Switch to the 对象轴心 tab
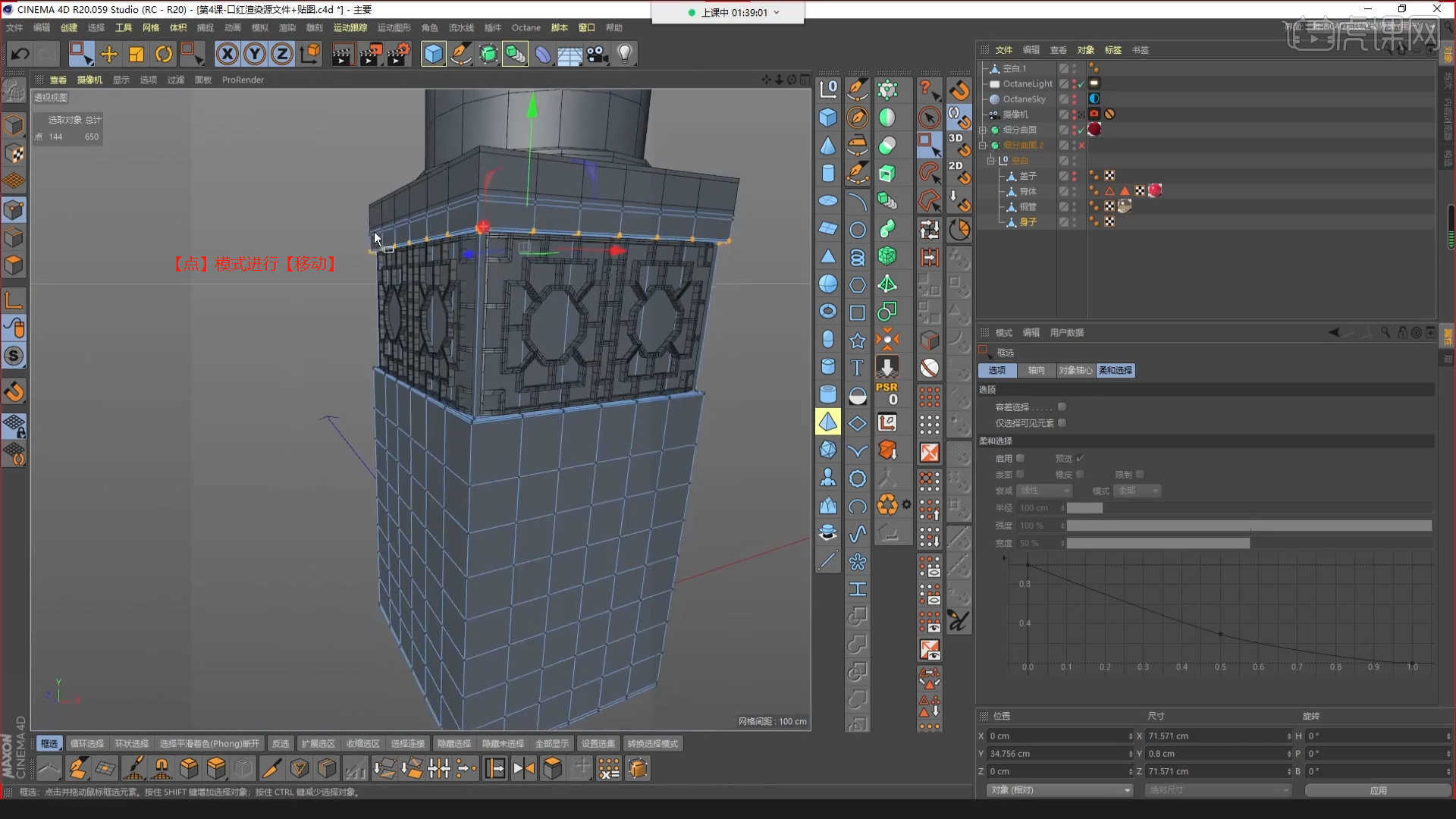Screen dimensions: 1456x819 (x=1075, y=370)
